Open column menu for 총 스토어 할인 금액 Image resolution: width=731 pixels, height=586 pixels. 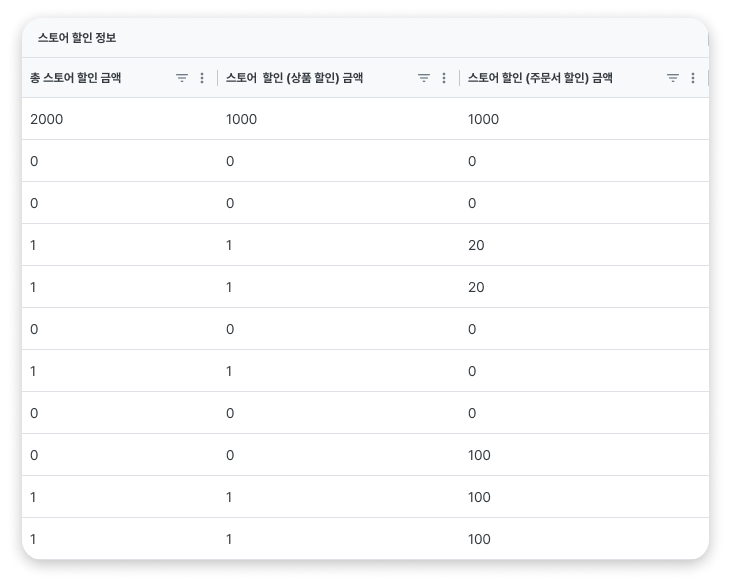click(202, 78)
